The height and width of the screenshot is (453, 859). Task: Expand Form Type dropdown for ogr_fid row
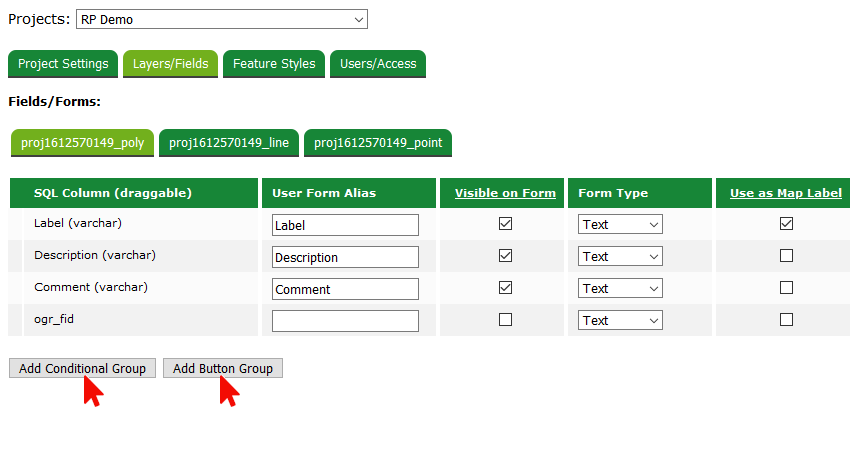tap(620, 321)
